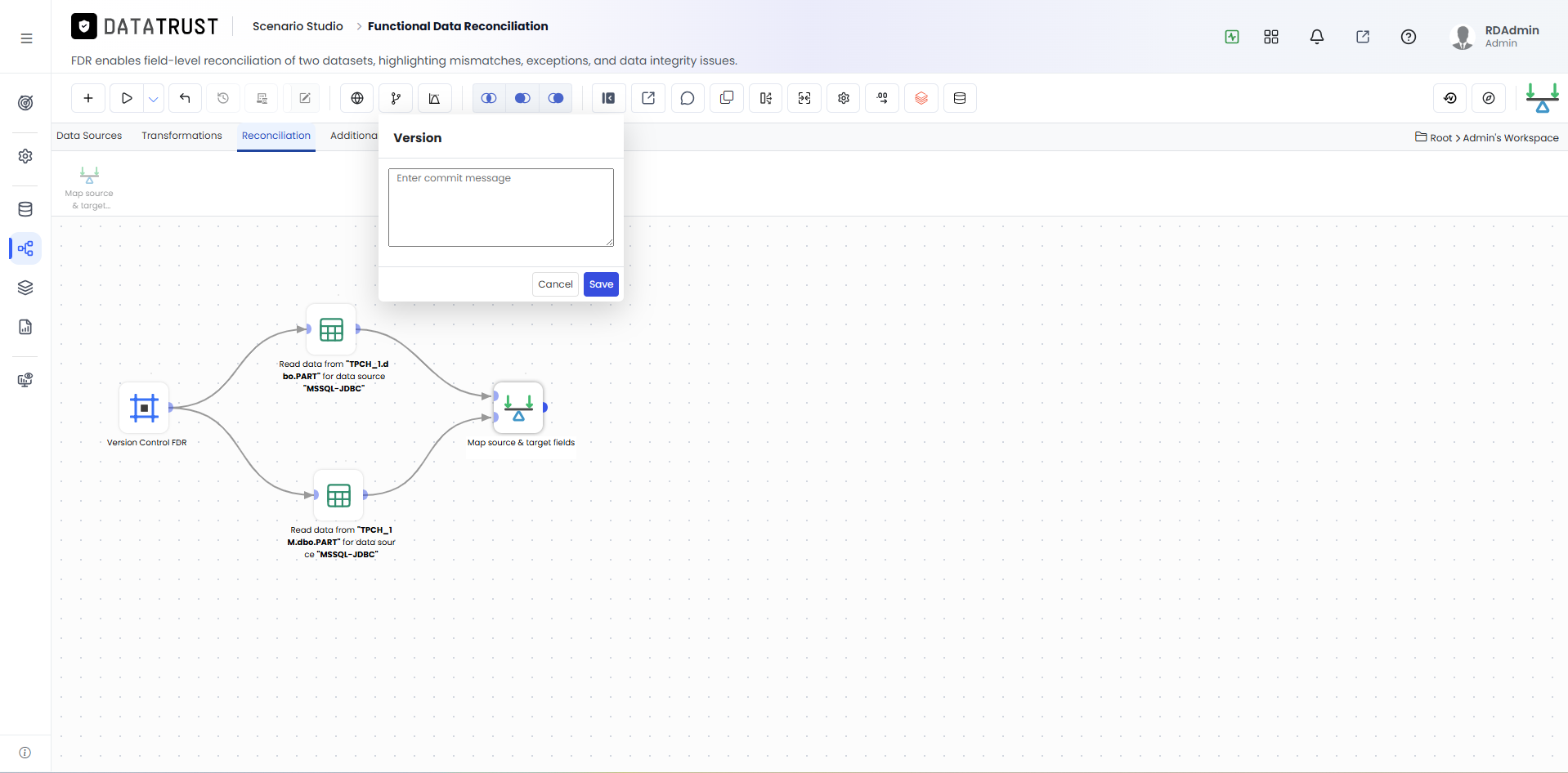This screenshot has width=1568, height=773.
Task: Click the history clock toolbar button
Action: (x=223, y=98)
